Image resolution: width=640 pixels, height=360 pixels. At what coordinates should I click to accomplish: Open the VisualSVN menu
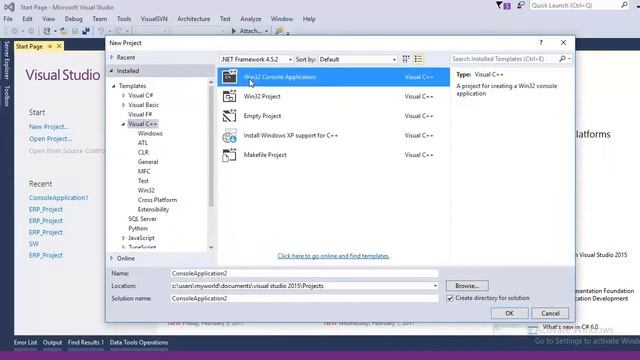(x=154, y=19)
